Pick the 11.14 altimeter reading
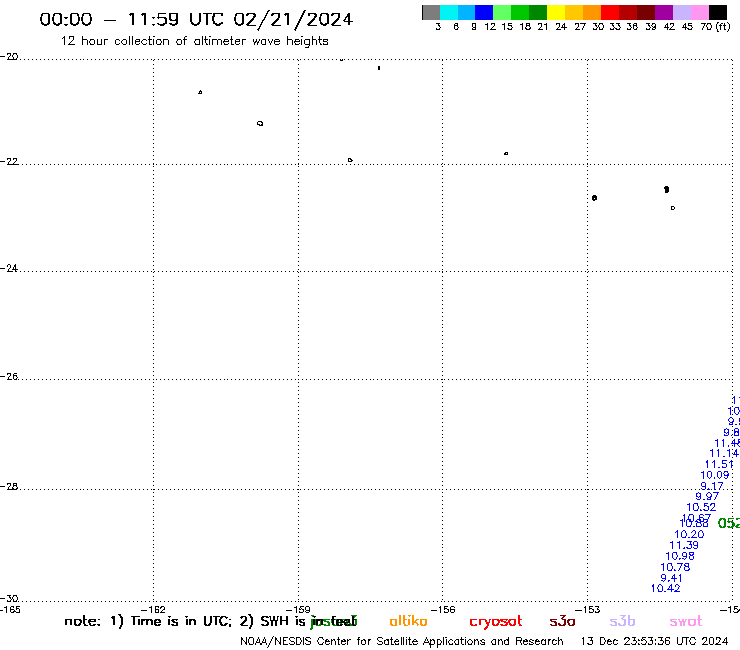Viewport: 740px width, 650px height. pyautogui.click(x=723, y=453)
